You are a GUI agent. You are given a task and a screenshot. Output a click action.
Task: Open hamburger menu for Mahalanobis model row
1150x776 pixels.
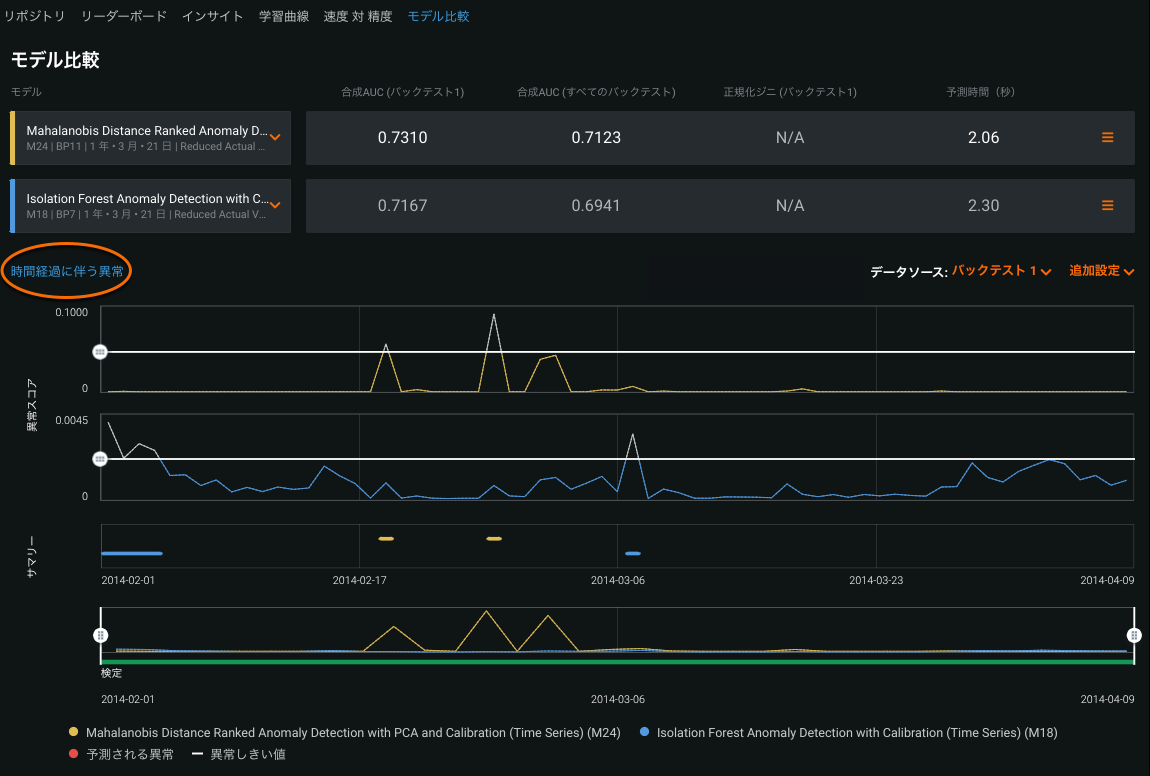1107,138
